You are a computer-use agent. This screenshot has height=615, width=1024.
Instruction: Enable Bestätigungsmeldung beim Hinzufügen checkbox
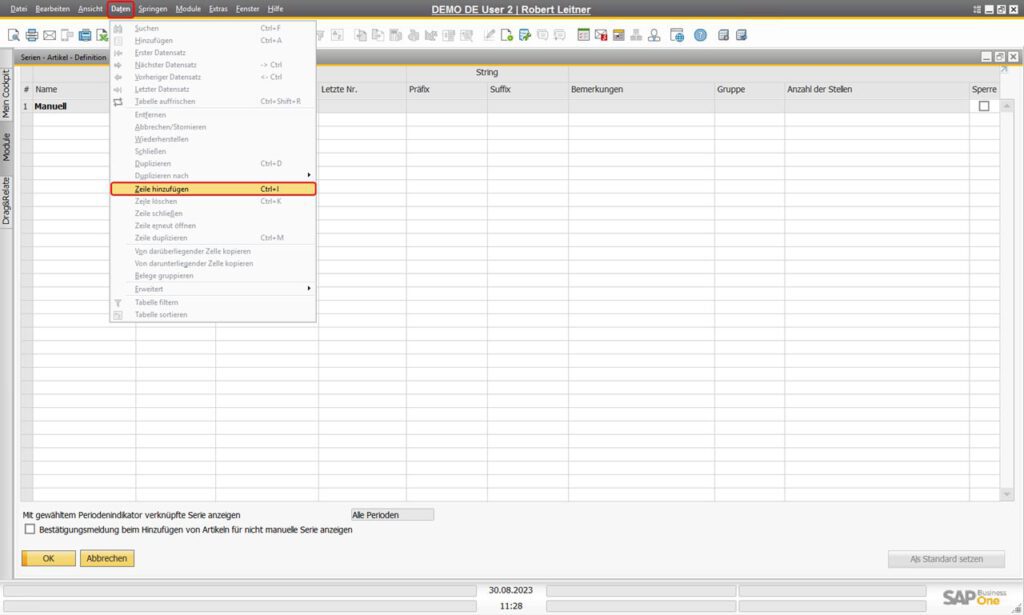[29, 529]
